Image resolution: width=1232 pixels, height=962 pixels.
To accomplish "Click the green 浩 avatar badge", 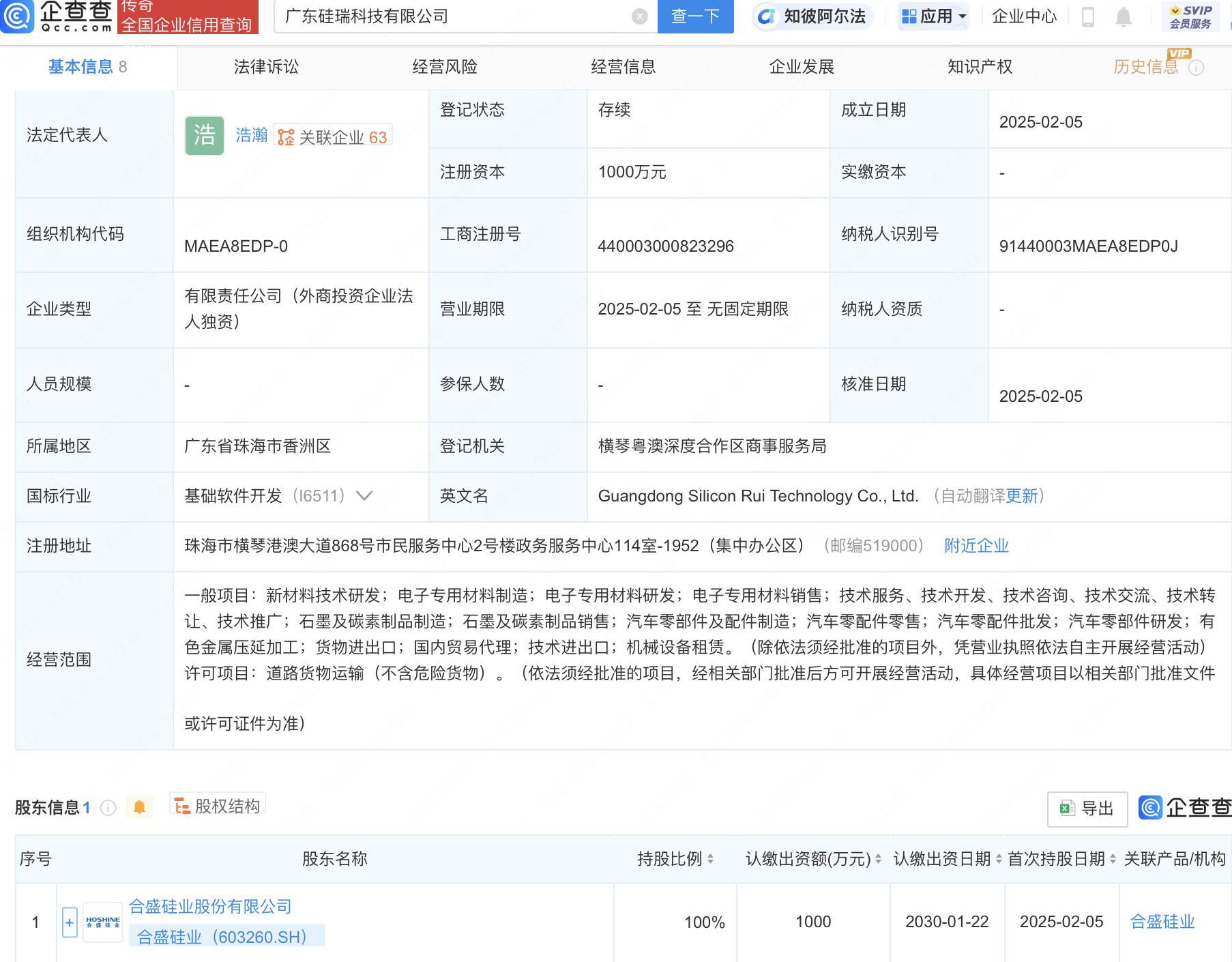I will point(205,135).
